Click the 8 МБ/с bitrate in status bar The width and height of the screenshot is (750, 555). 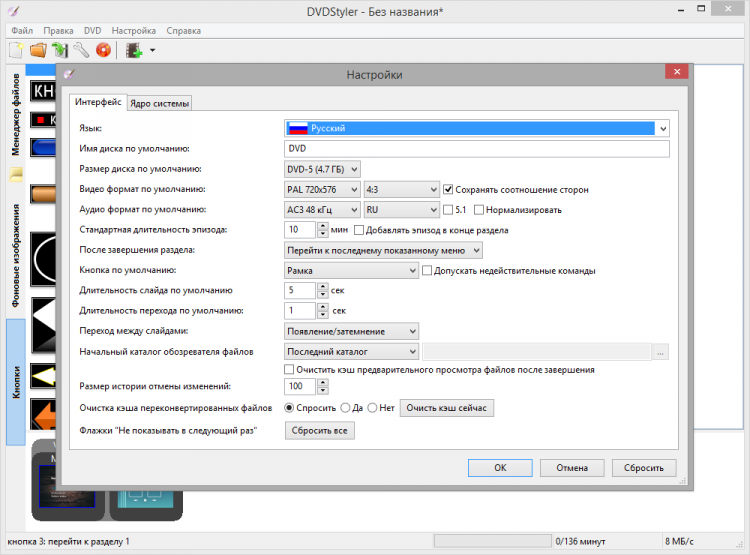coord(679,542)
